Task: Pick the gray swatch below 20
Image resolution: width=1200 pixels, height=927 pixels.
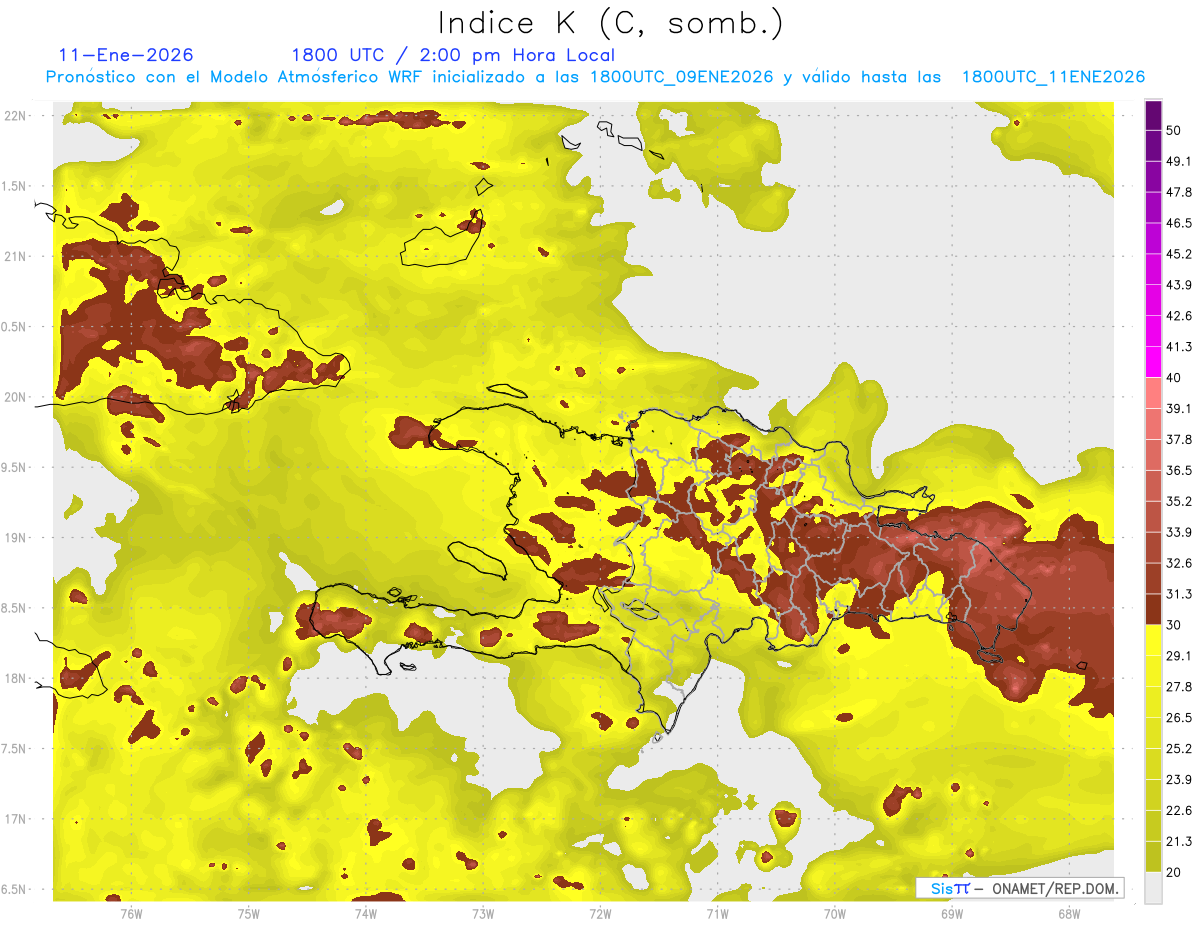Action: click(1153, 888)
